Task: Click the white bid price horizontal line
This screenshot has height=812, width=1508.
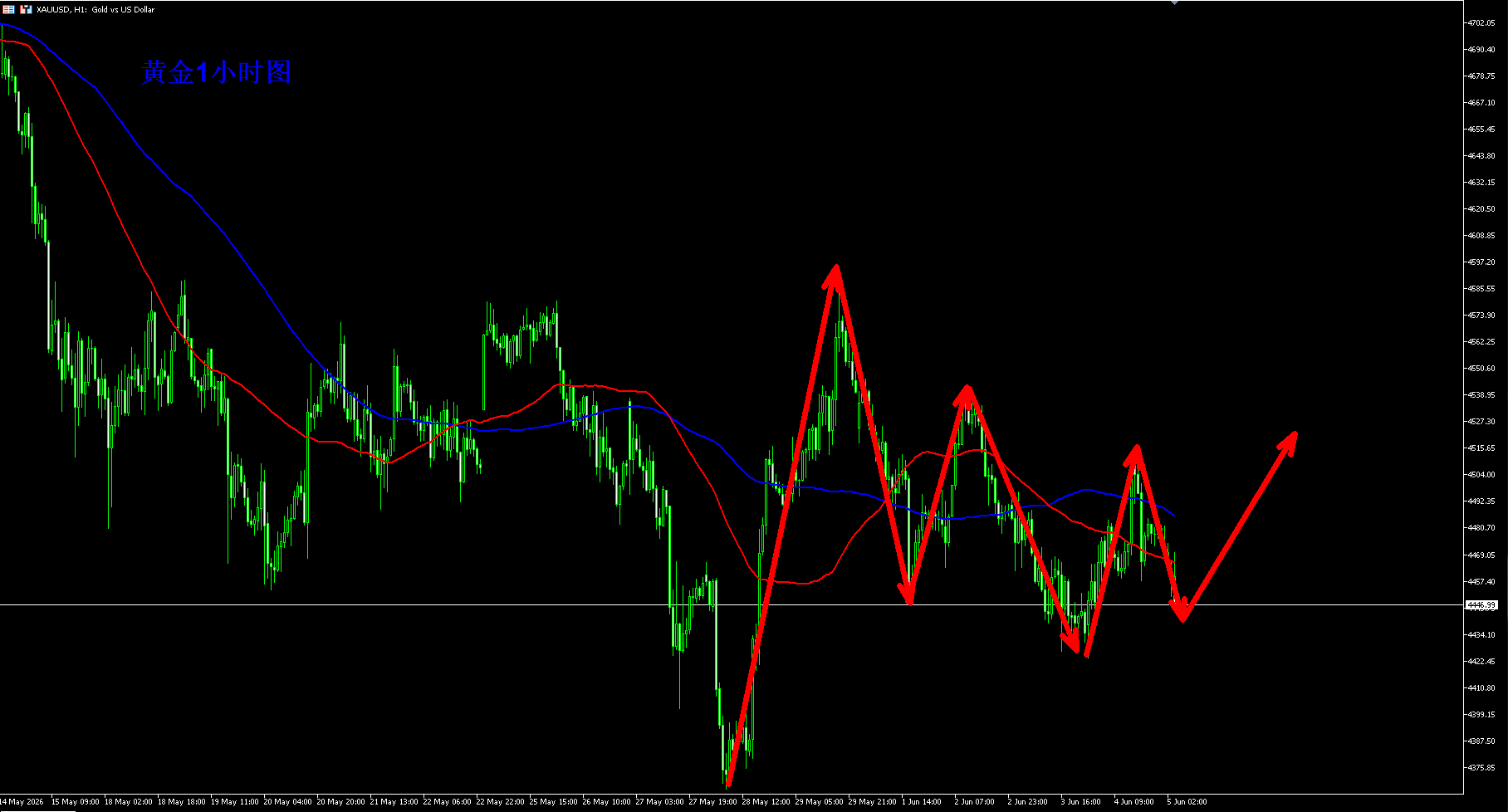Action: coord(731,605)
